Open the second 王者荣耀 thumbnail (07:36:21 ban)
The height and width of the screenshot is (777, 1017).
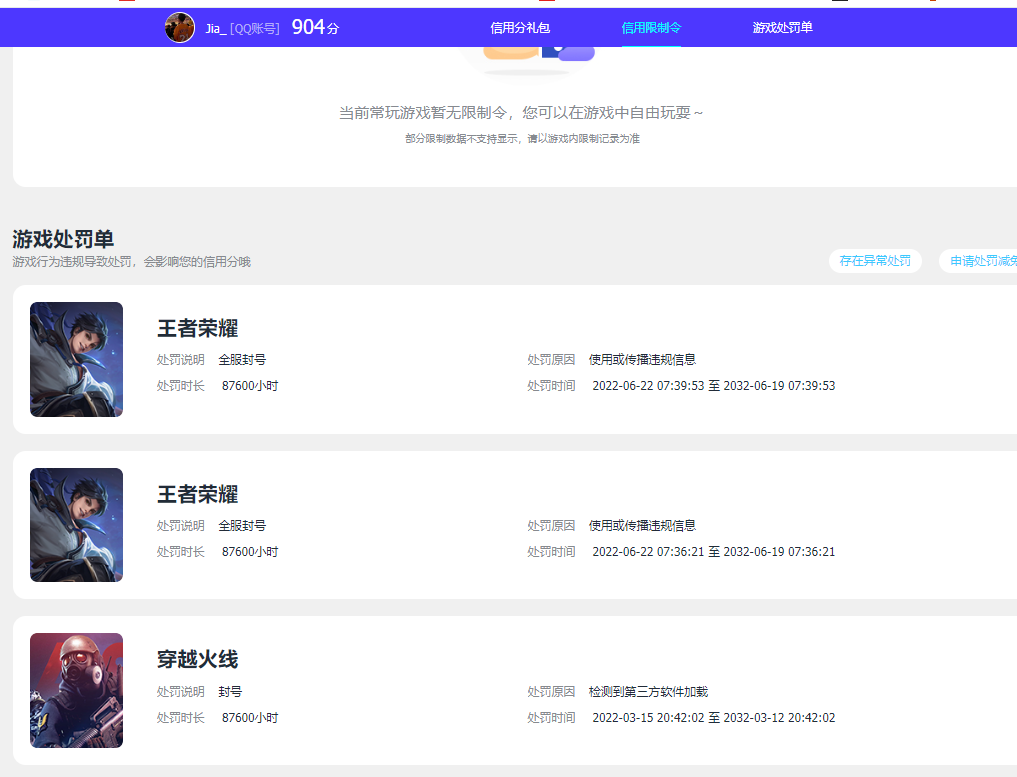(x=77, y=525)
